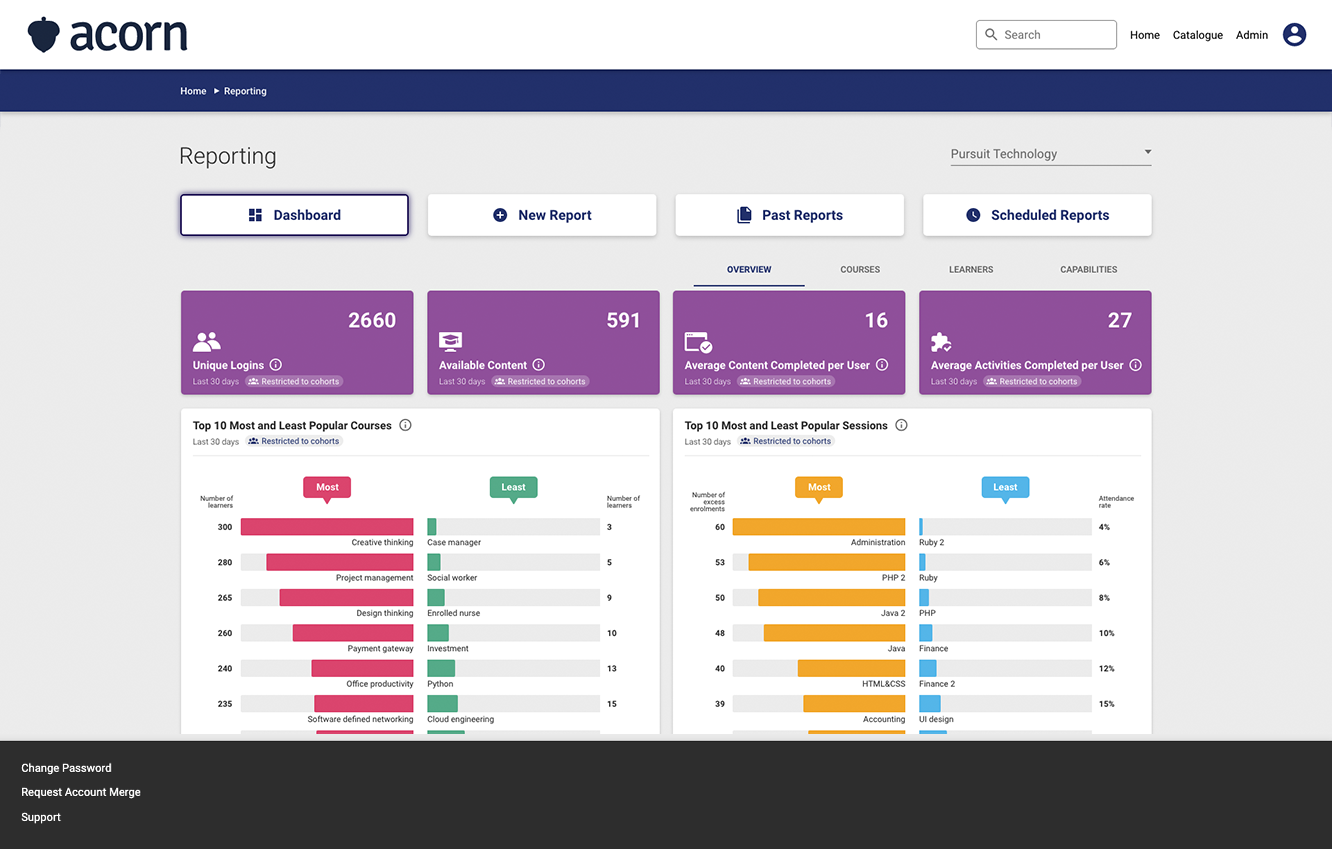1332x849 pixels.
Task: Click the 'Accounting' session label
Action: click(x=884, y=720)
